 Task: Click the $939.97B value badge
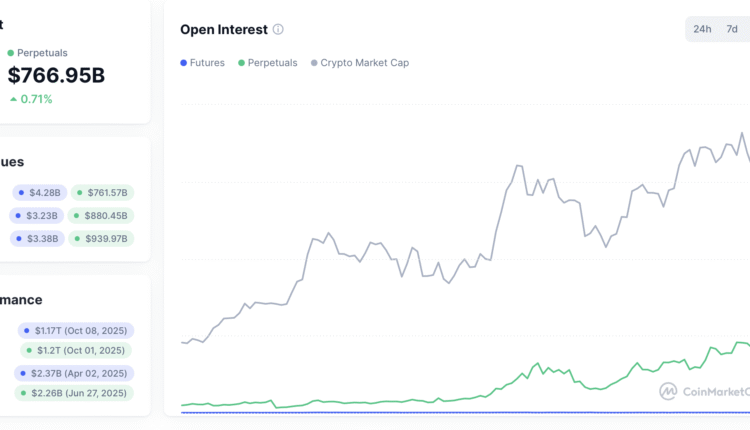(x=102, y=239)
